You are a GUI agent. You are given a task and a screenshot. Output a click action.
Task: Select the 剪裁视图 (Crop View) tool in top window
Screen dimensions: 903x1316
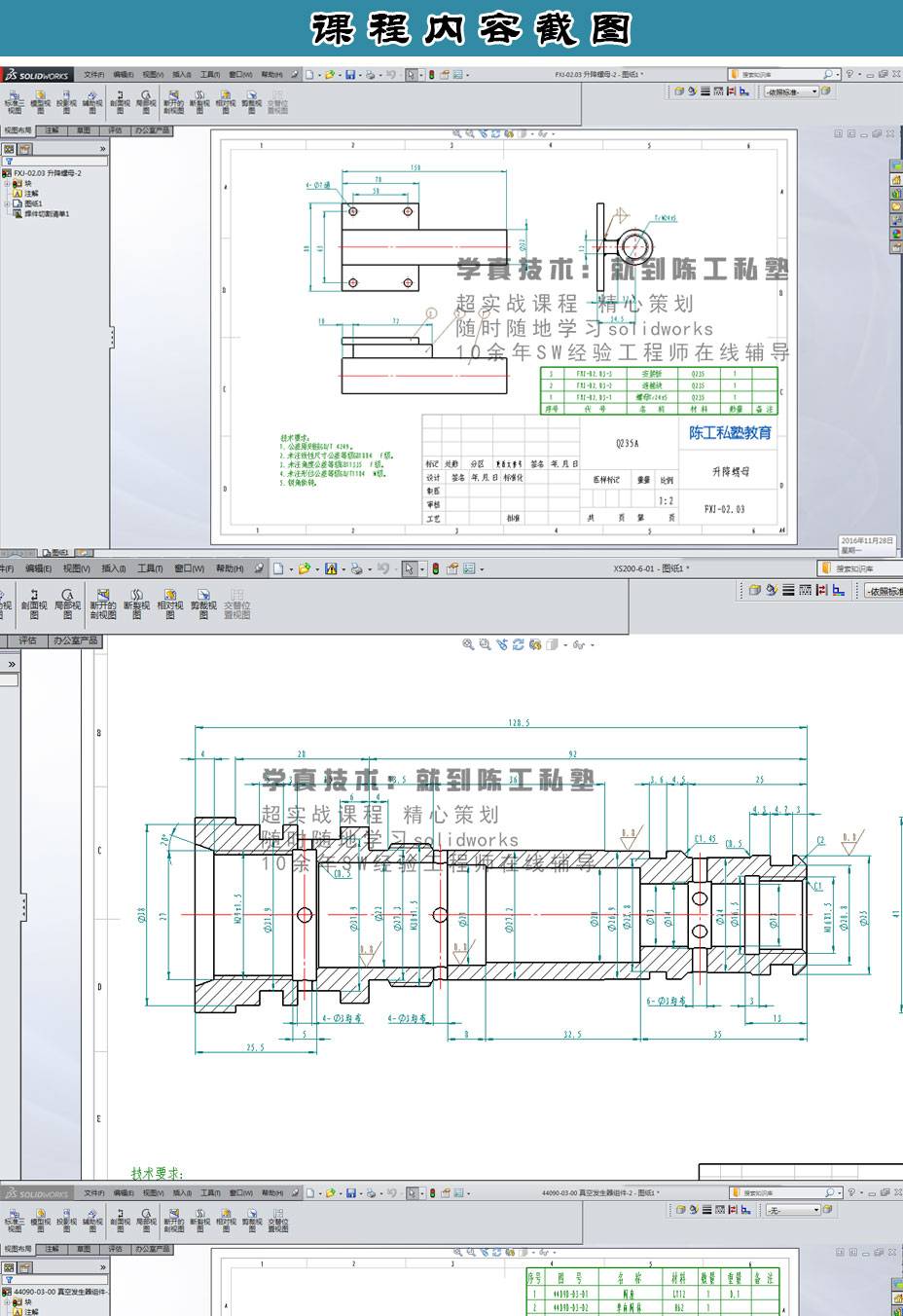[251, 102]
